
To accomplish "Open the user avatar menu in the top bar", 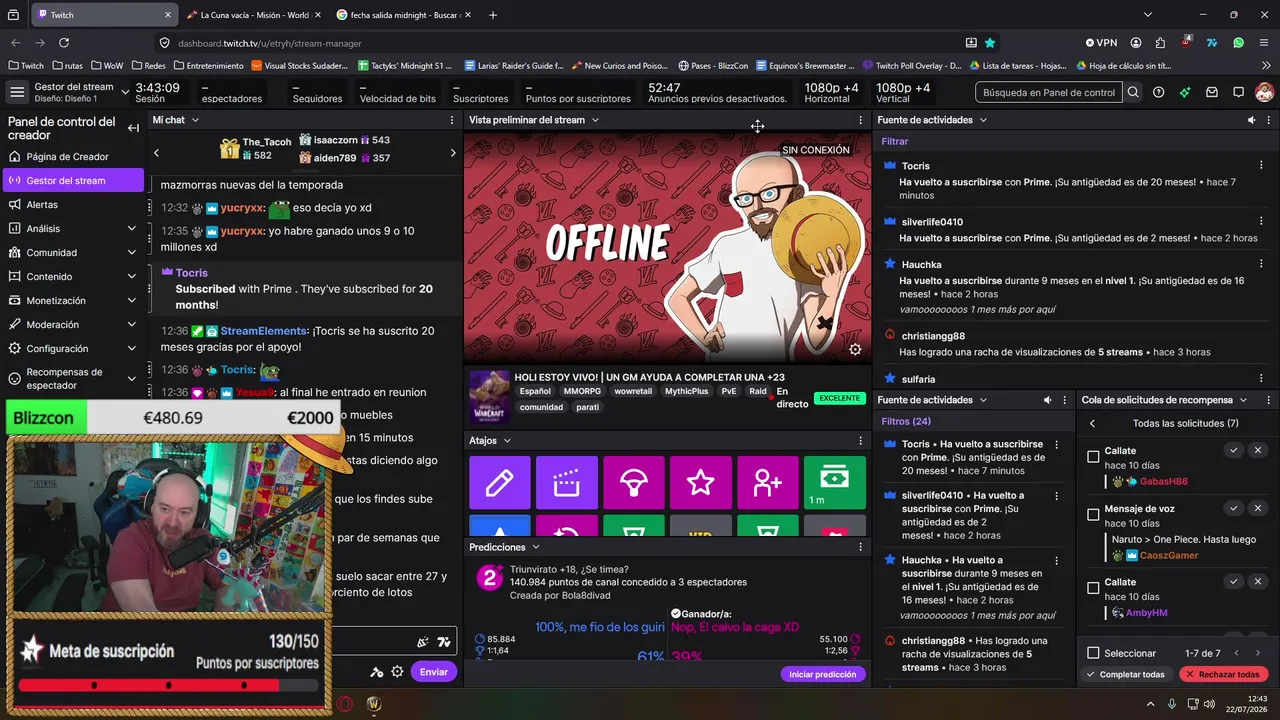I will 1264,92.
